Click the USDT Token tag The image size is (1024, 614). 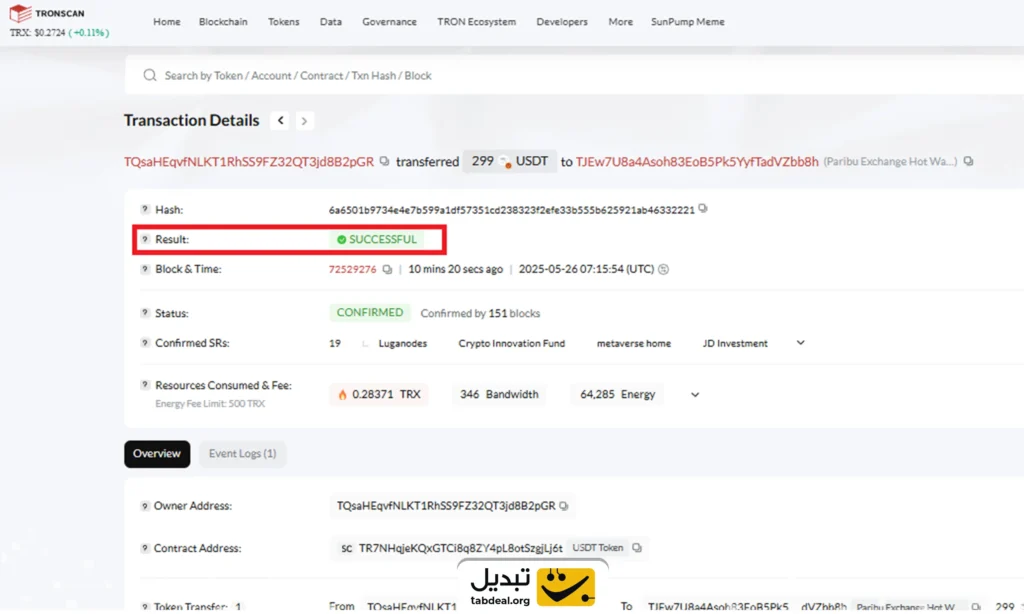[598, 548]
